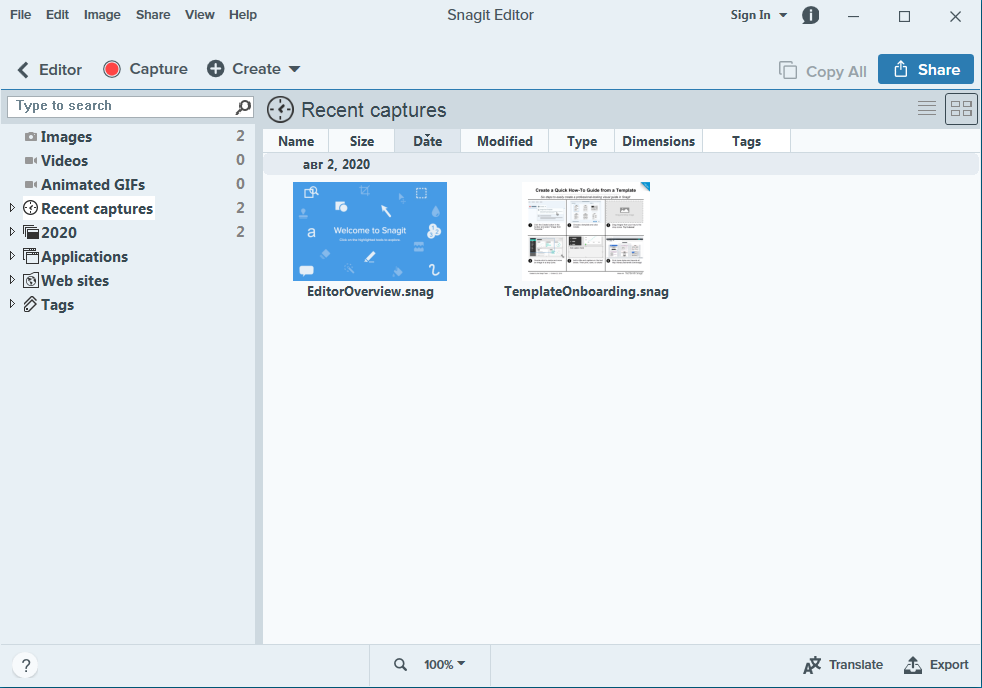
Task: Click the red Capture record icon
Action: click(x=112, y=69)
